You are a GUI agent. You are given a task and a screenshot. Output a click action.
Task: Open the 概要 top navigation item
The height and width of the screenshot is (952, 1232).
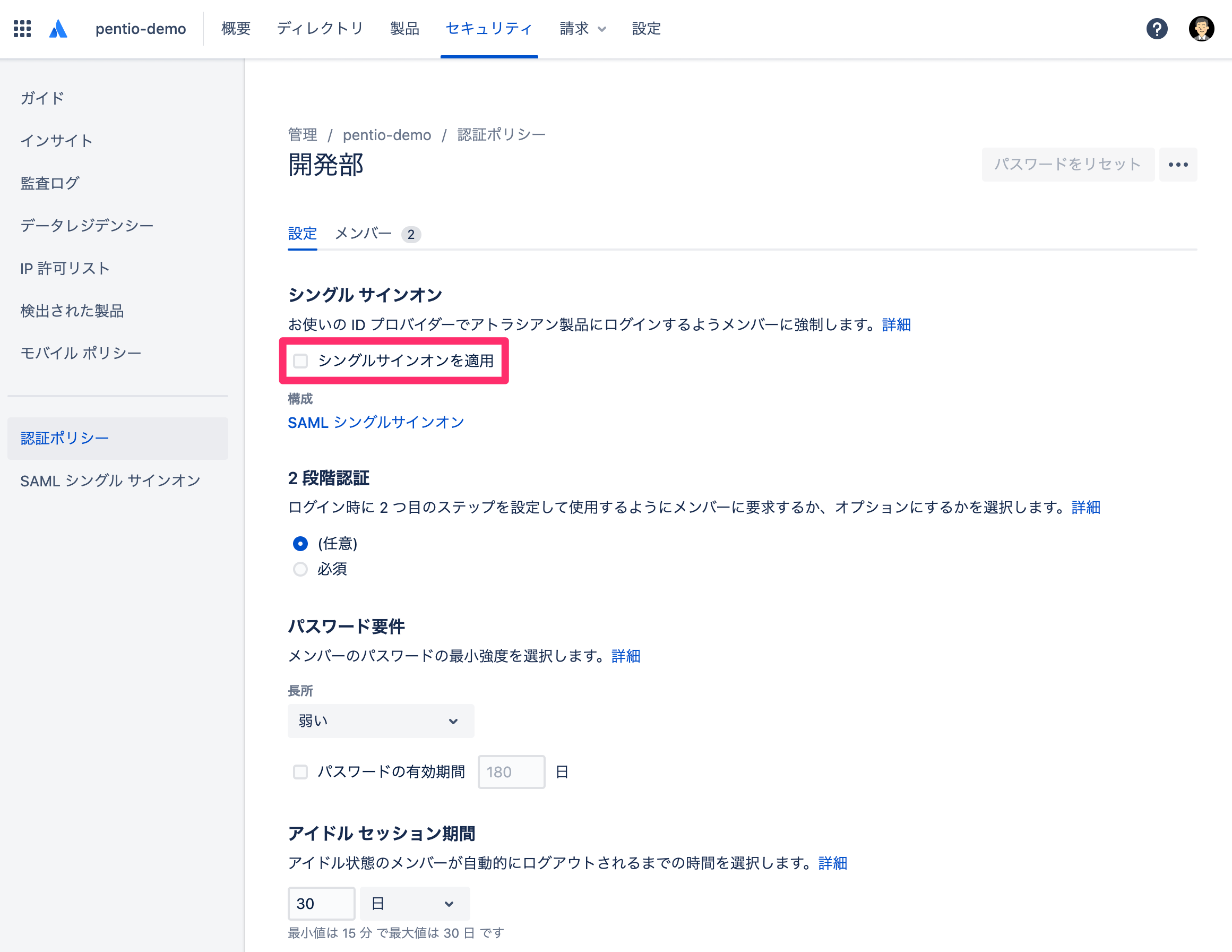(x=236, y=29)
